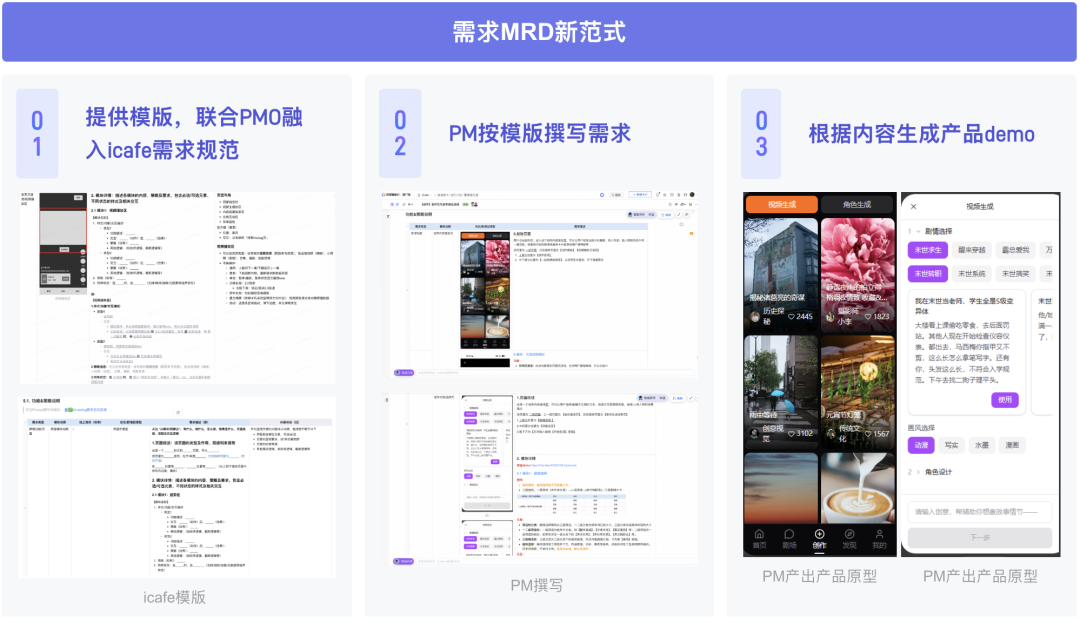
Task: Select the 末世搞笑 plot chip
Action: 1015,273
